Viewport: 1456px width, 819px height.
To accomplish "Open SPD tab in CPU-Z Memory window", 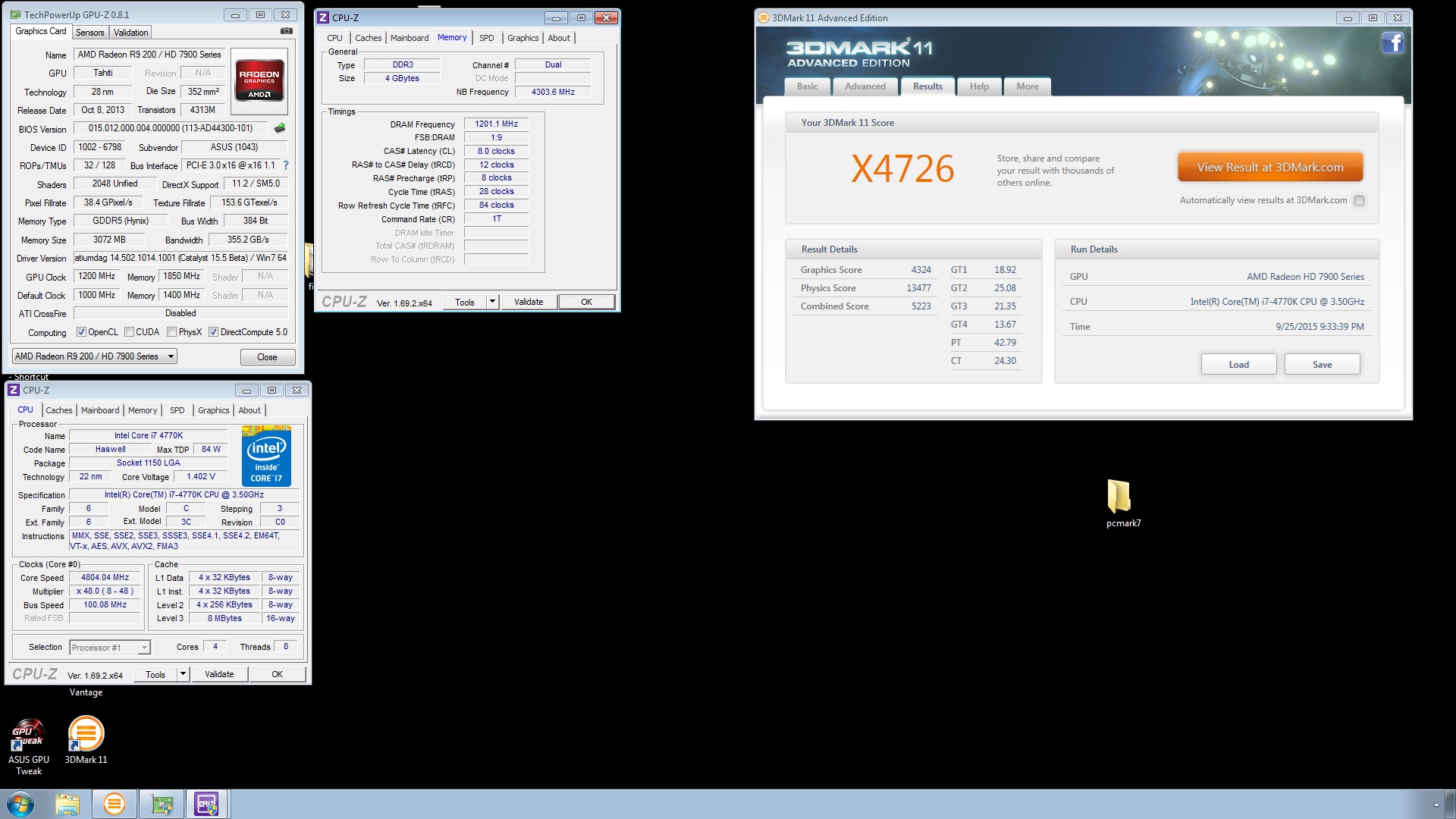I will pyautogui.click(x=487, y=38).
